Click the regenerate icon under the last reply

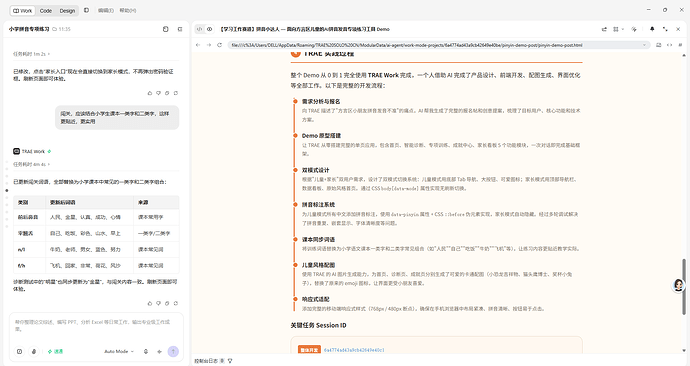pos(176,303)
